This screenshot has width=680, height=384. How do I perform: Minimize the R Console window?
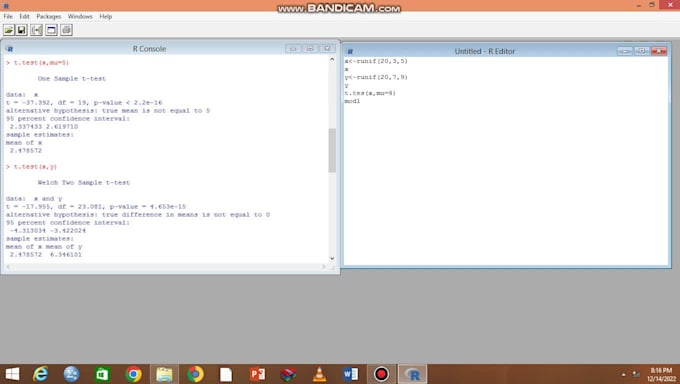click(x=293, y=49)
